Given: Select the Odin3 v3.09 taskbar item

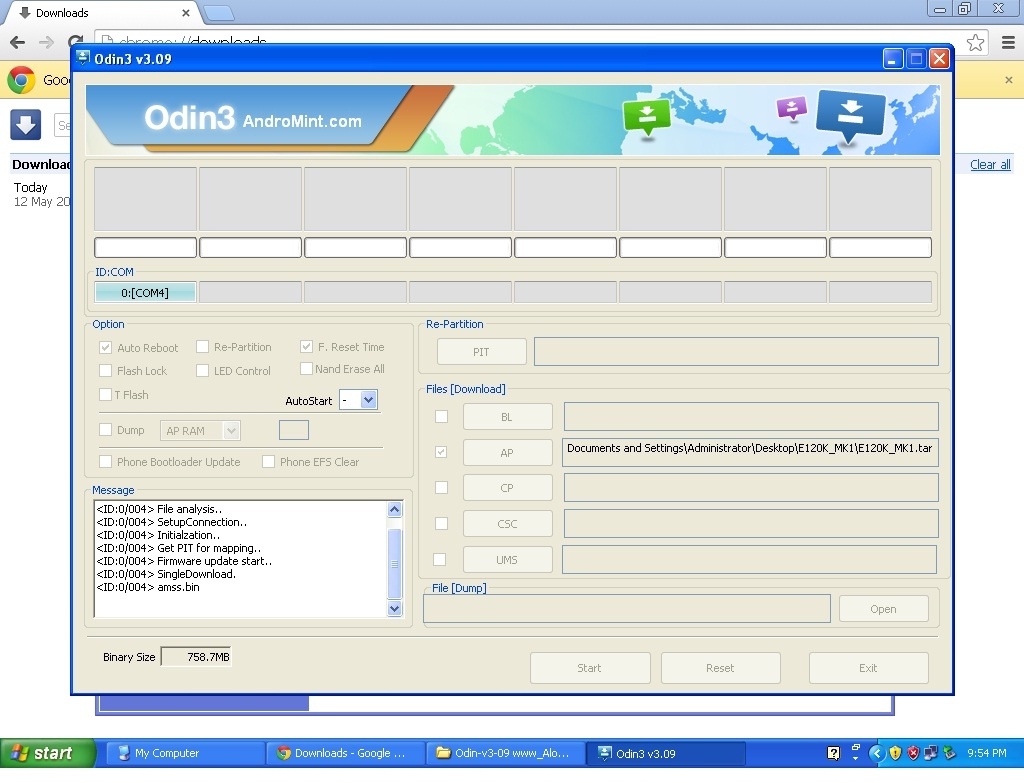Looking at the screenshot, I should [x=665, y=753].
